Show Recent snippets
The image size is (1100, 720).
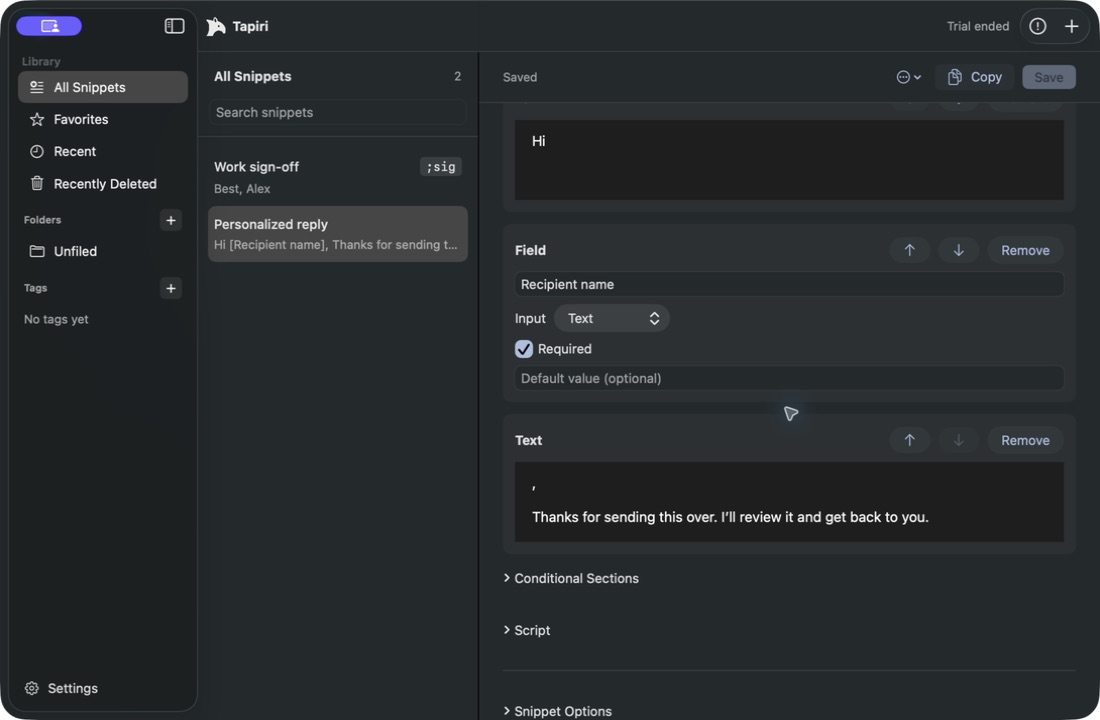(102, 152)
